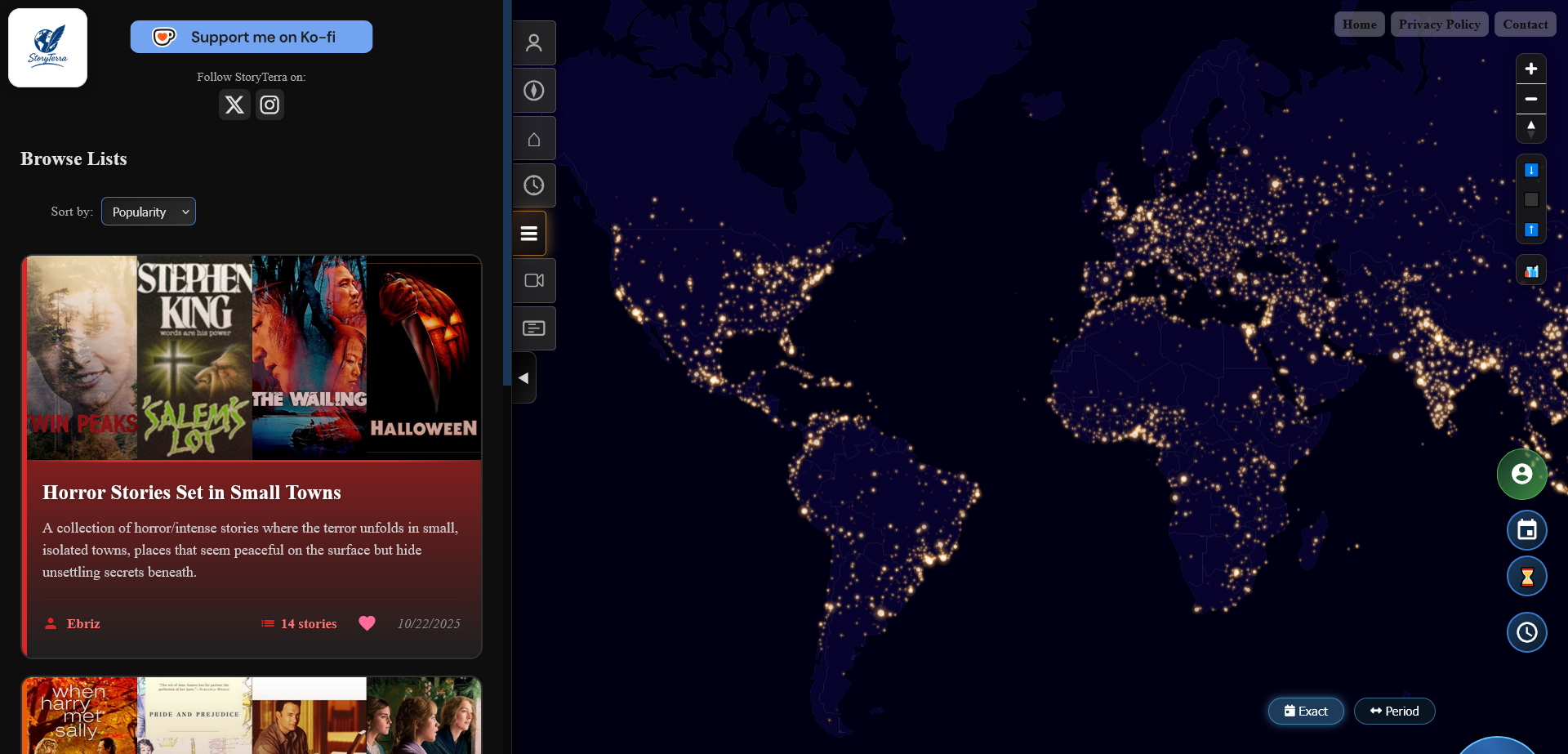Open the calendar date filter button
The height and width of the screenshot is (754, 1568).
1527,530
